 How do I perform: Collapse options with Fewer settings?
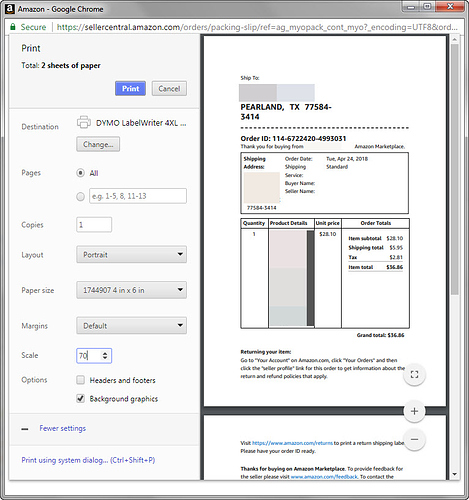click(x=62, y=428)
